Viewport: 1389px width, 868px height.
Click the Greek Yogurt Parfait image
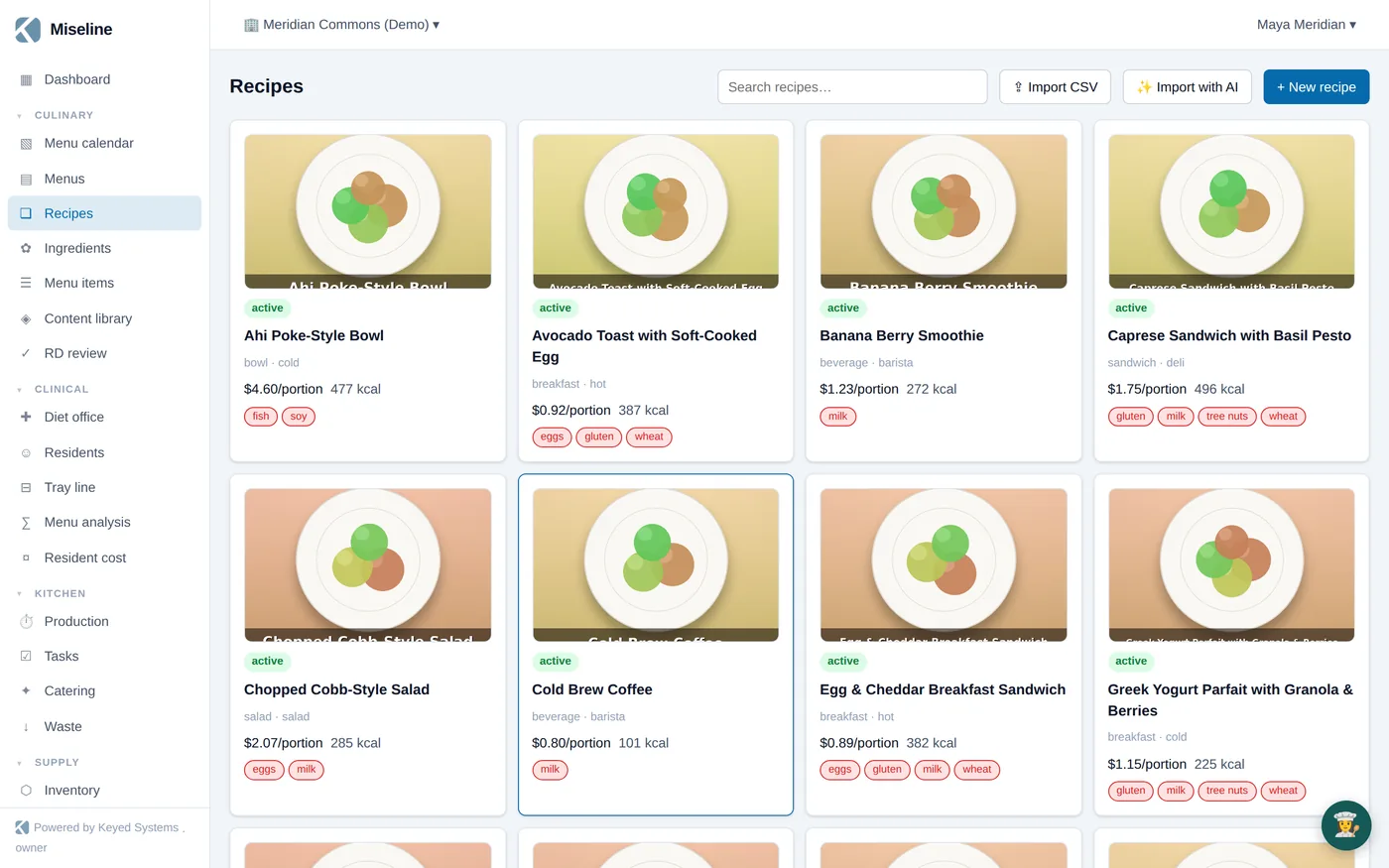coord(1231,565)
